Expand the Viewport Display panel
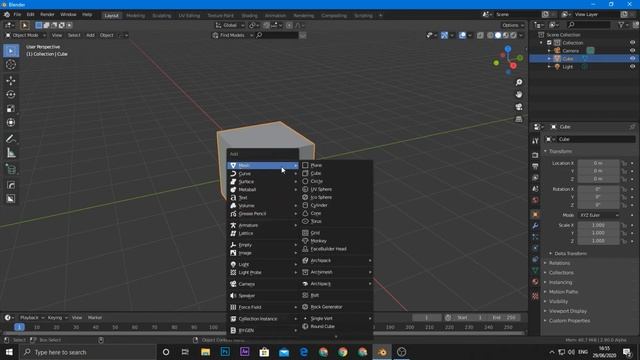The width and height of the screenshot is (640, 360). [x=567, y=311]
